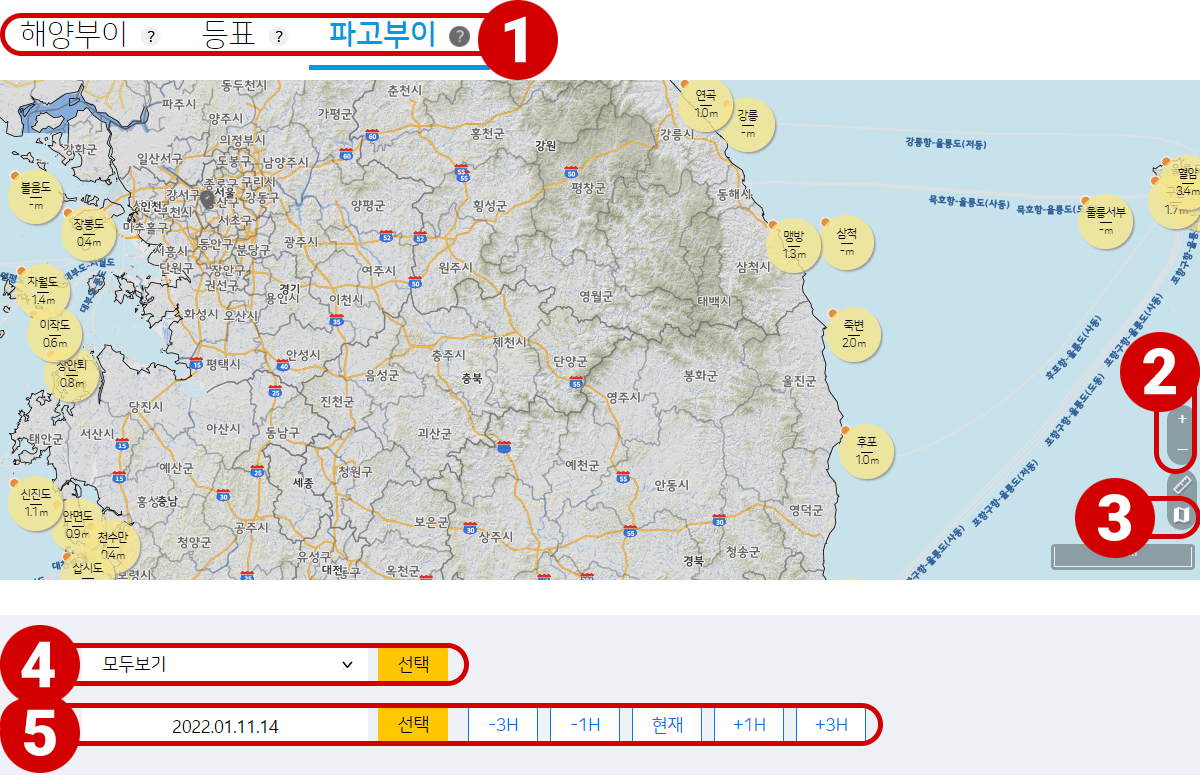
Task: Select the 연곡 1.0m buoy marker
Action: tap(706, 104)
